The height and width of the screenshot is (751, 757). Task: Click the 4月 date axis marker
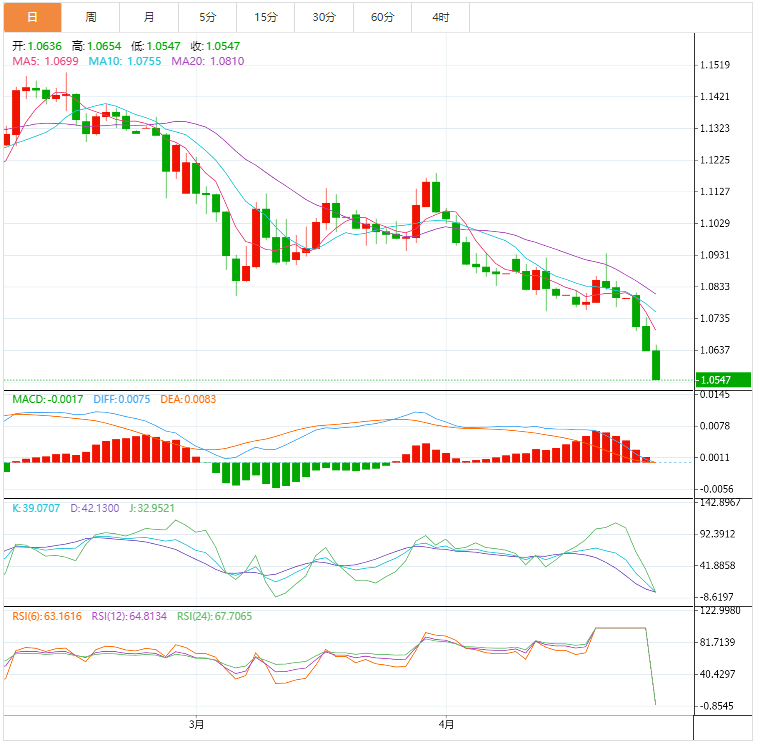pos(446,724)
